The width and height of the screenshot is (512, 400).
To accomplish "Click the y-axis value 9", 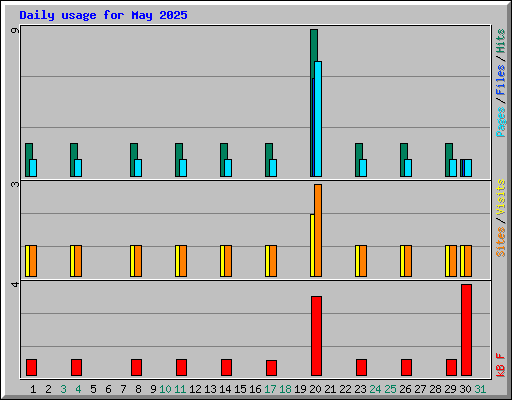I will click(15, 31).
